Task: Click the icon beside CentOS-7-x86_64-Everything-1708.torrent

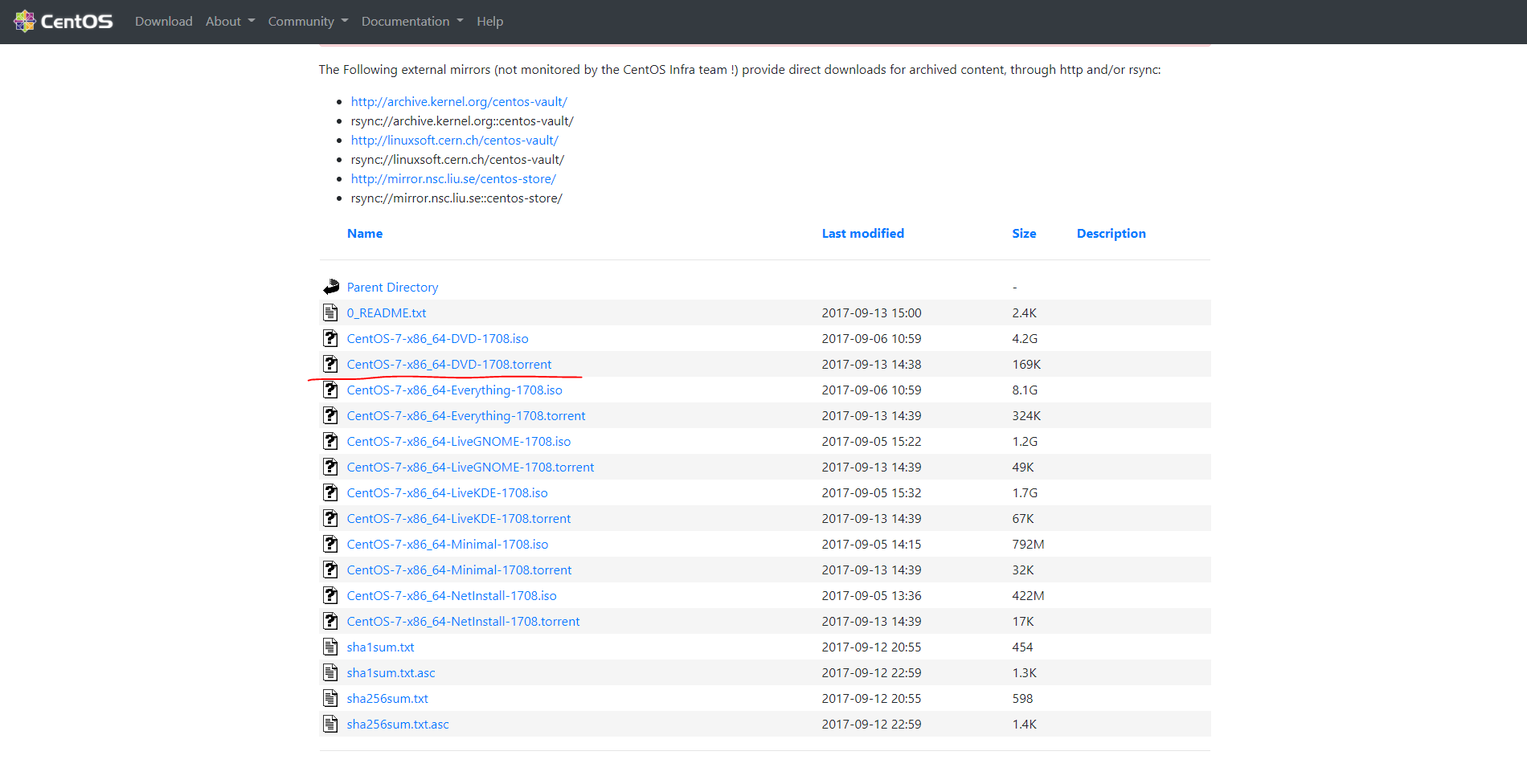Action: click(330, 415)
